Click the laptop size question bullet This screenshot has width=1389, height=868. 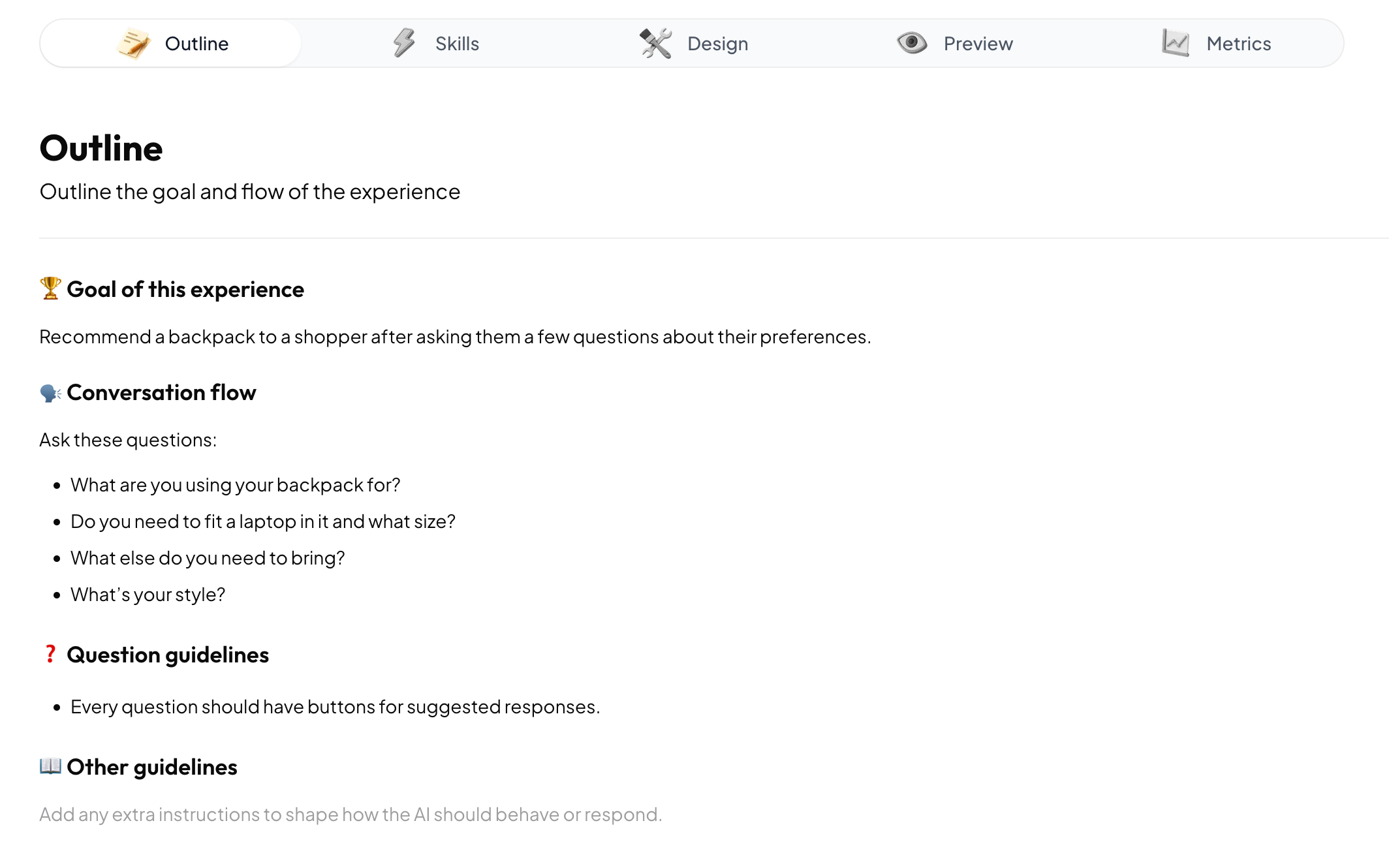(262, 521)
